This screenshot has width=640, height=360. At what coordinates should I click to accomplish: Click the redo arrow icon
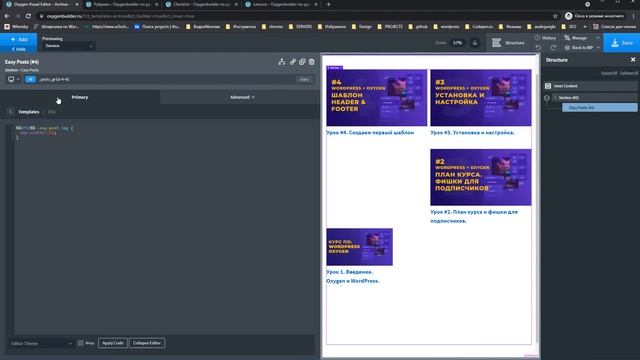tap(553, 48)
